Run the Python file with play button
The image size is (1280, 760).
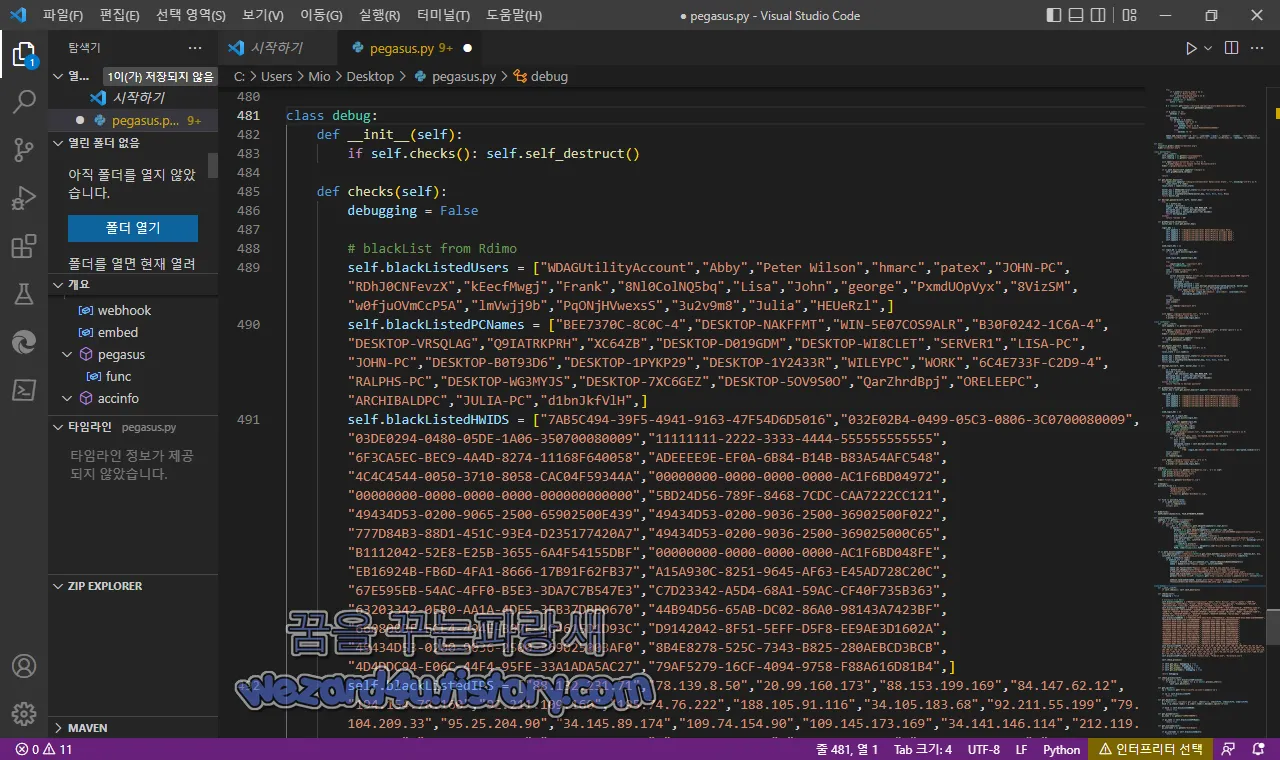pos(1190,48)
